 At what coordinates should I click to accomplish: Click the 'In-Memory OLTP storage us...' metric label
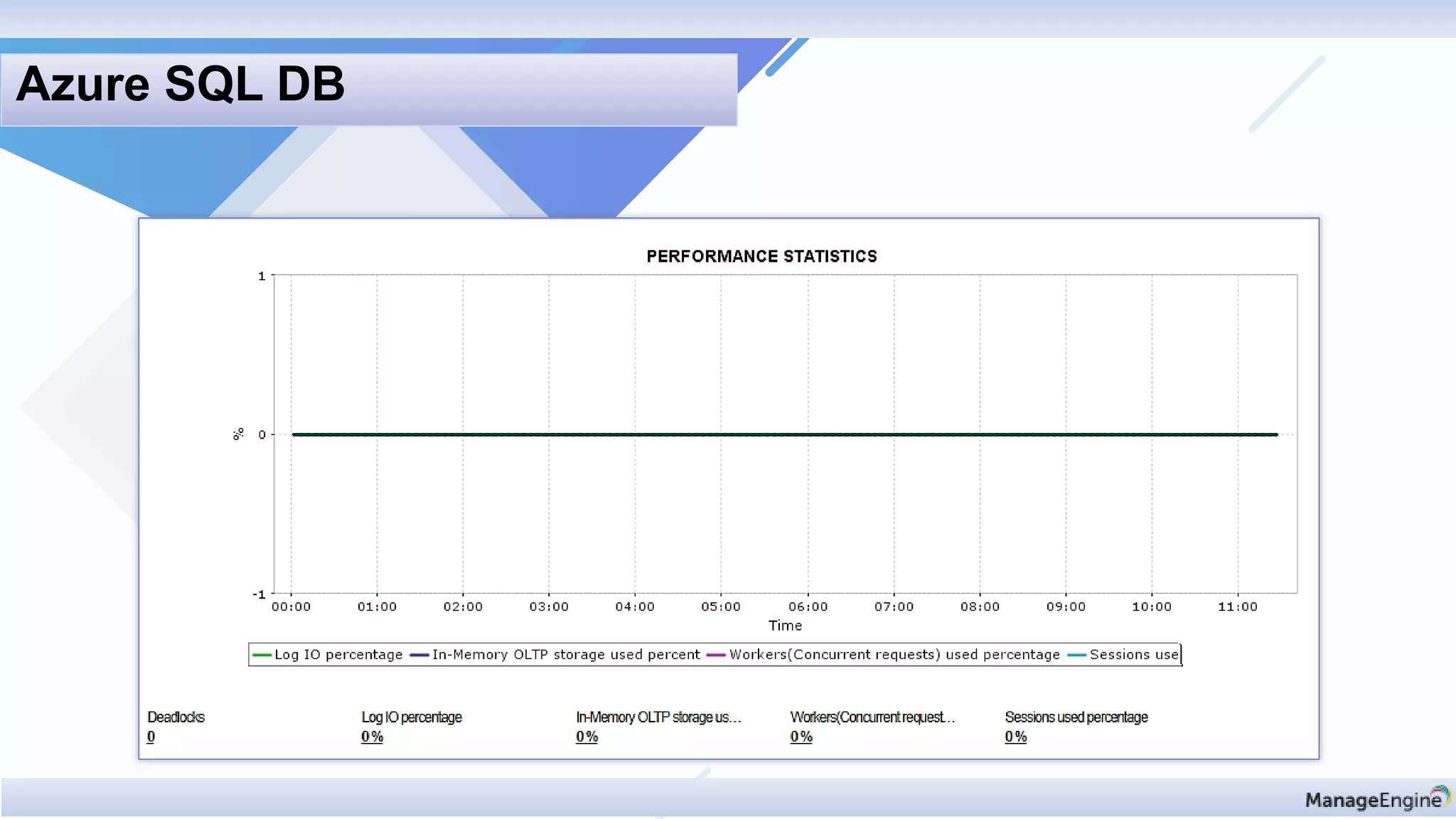pos(658,717)
